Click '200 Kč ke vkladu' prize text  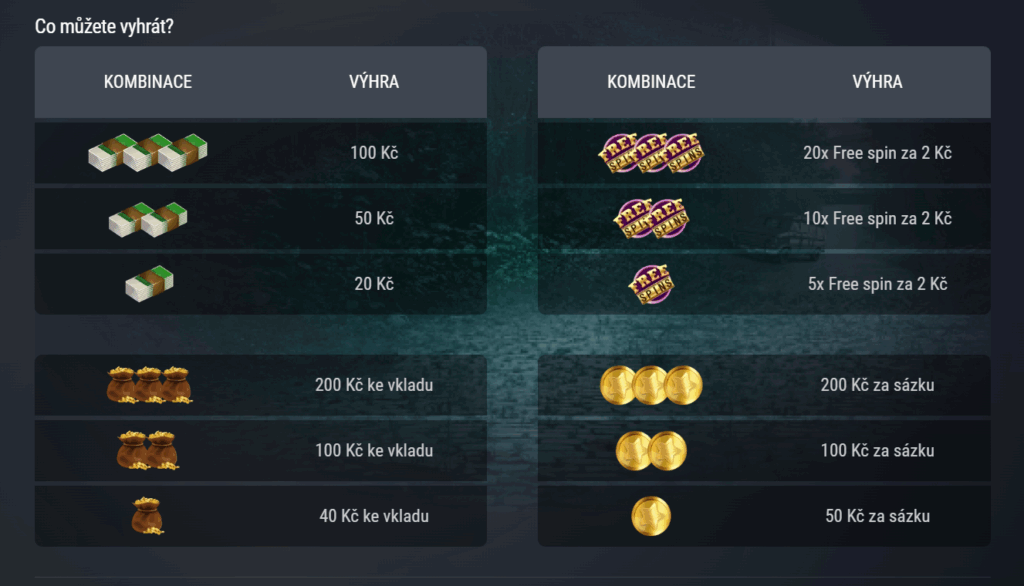374,385
